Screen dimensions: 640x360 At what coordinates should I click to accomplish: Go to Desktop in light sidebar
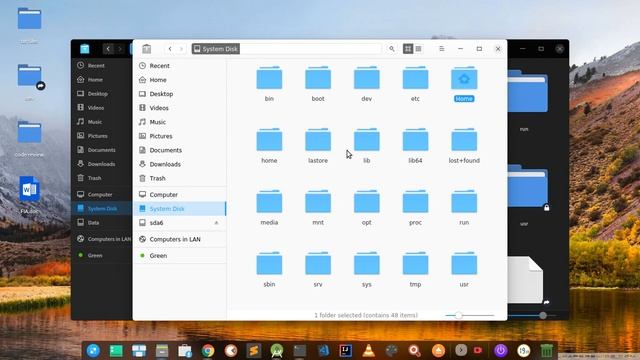(x=180, y=94)
